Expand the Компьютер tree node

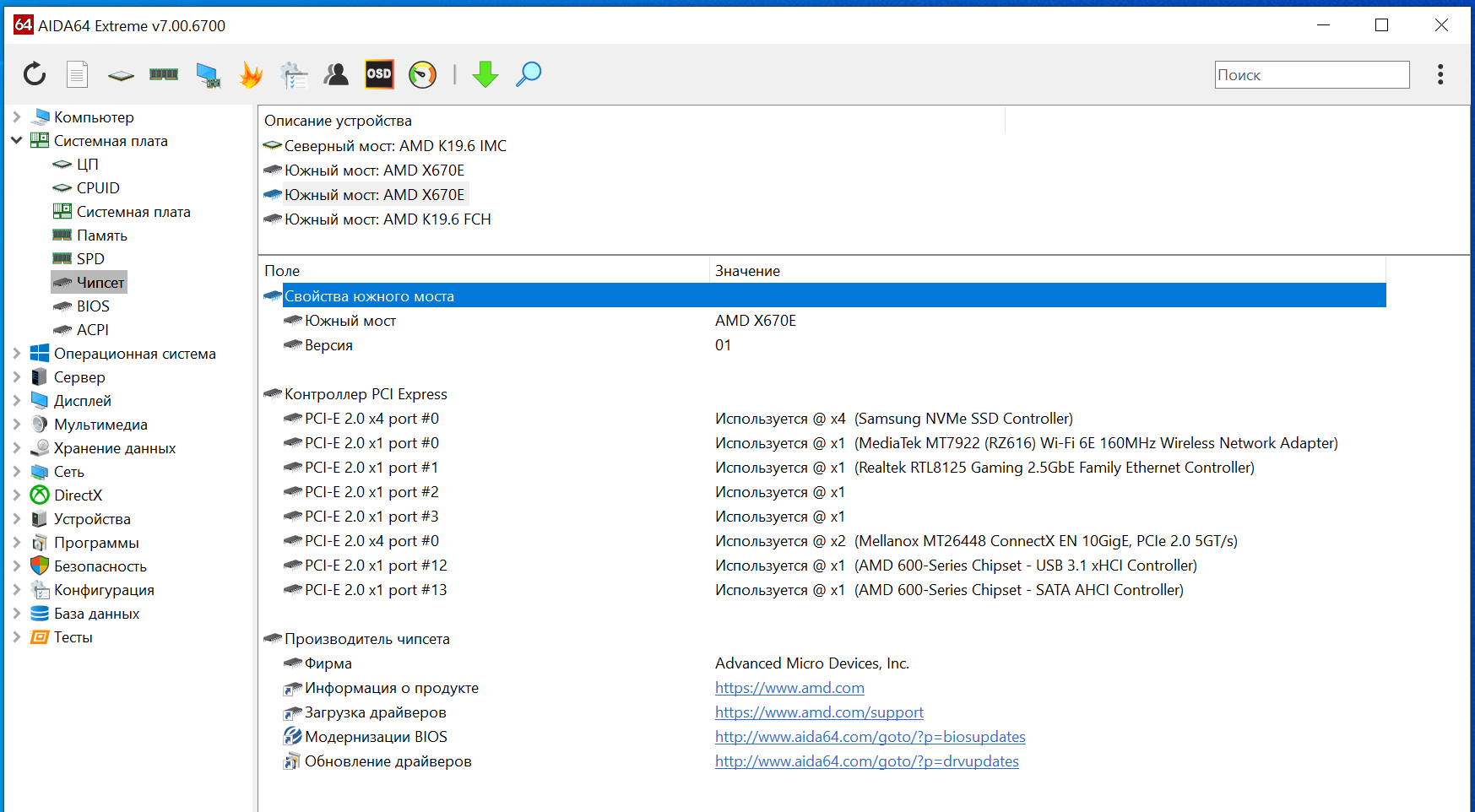(16, 116)
